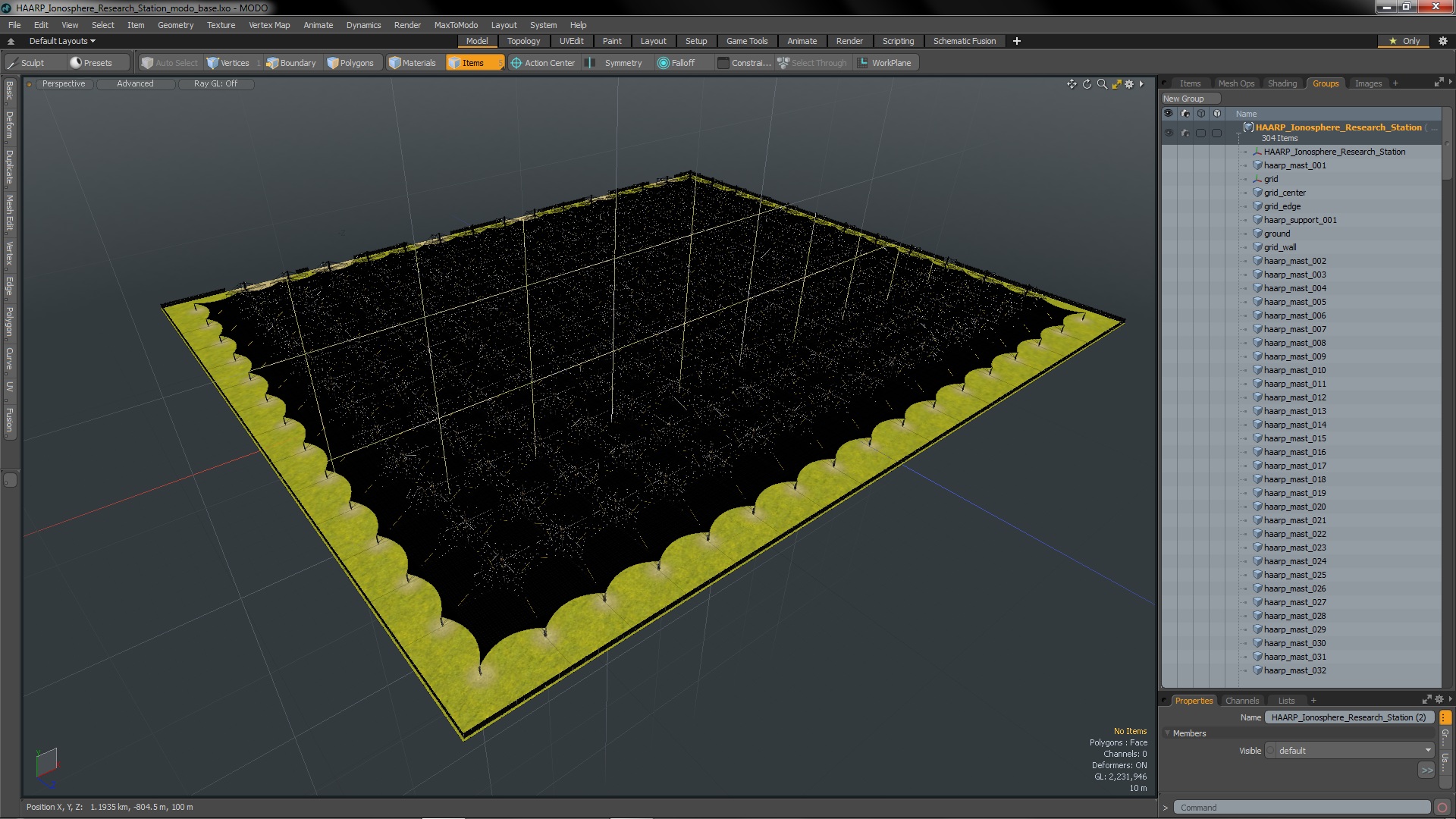Click the Presets button
1456x819 pixels.
click(91, 63)
